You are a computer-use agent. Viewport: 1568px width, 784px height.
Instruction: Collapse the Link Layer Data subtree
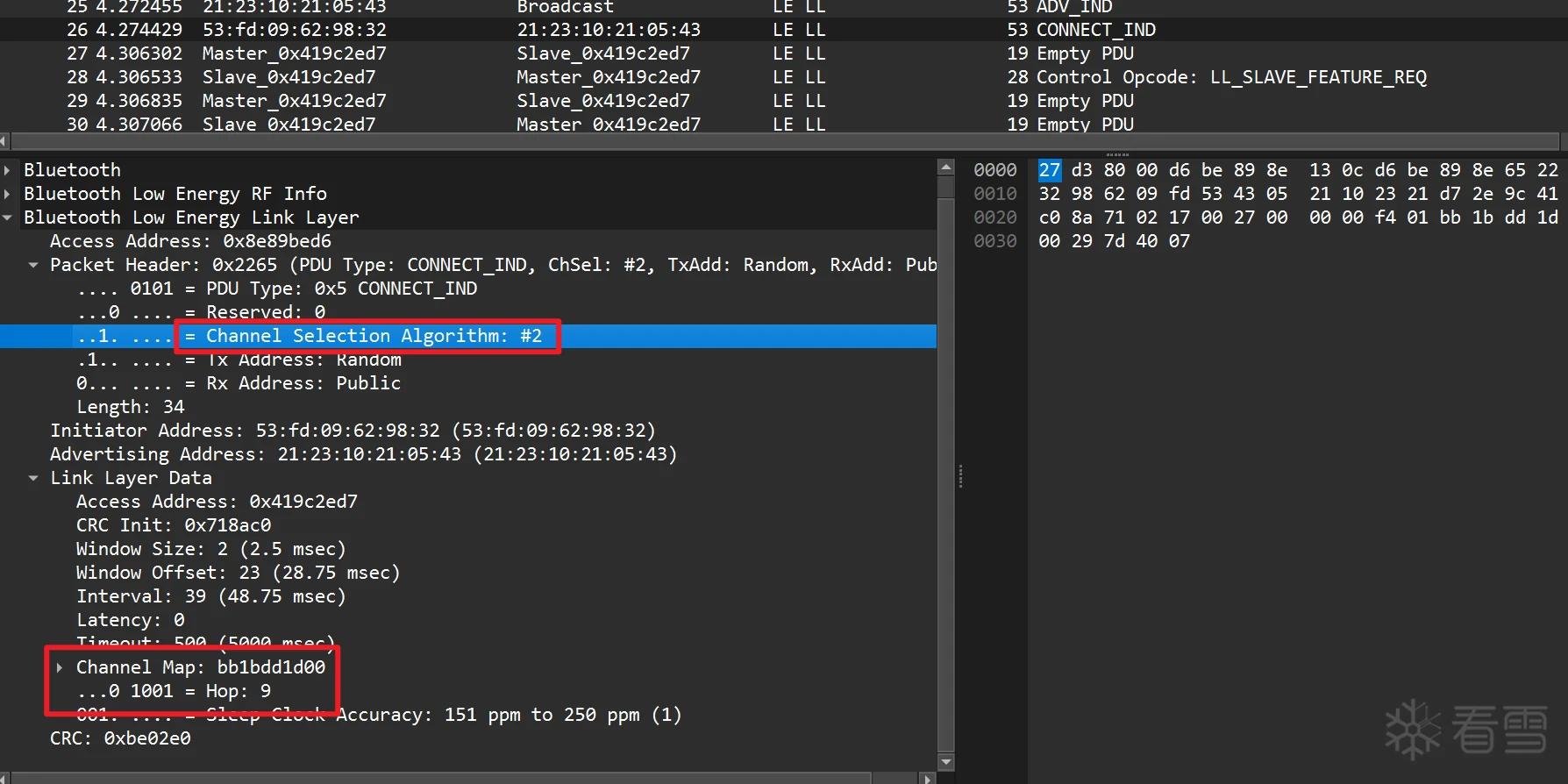pyautogui.click(x=33, y=478)
